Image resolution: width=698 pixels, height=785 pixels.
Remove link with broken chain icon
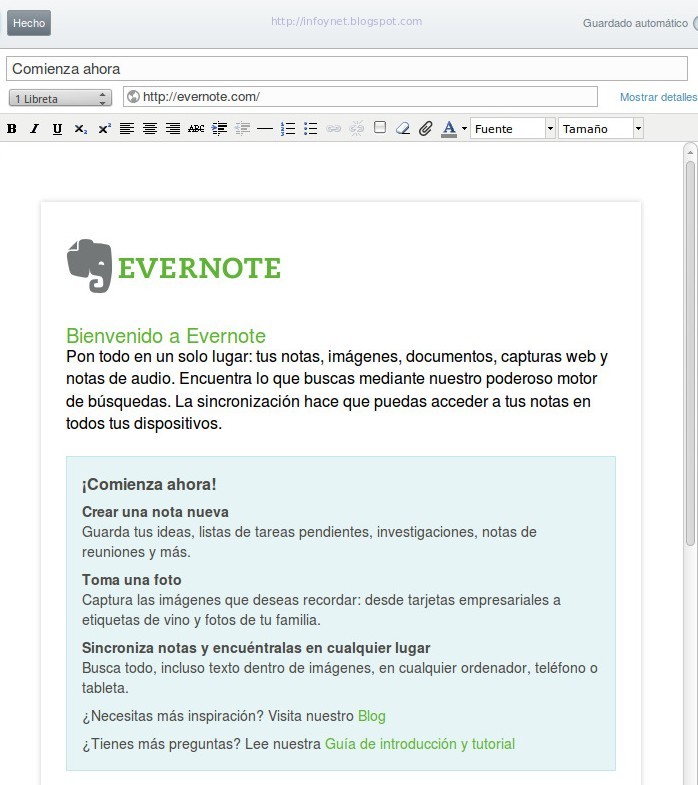(x=357, y=129)
